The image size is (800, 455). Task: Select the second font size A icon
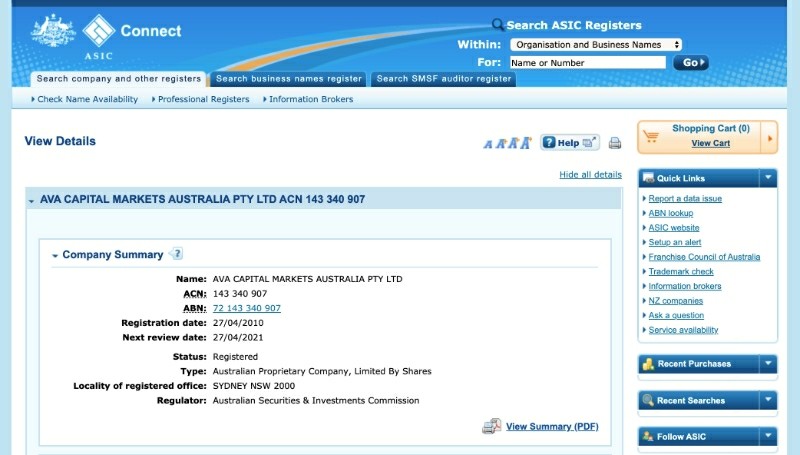501,144
